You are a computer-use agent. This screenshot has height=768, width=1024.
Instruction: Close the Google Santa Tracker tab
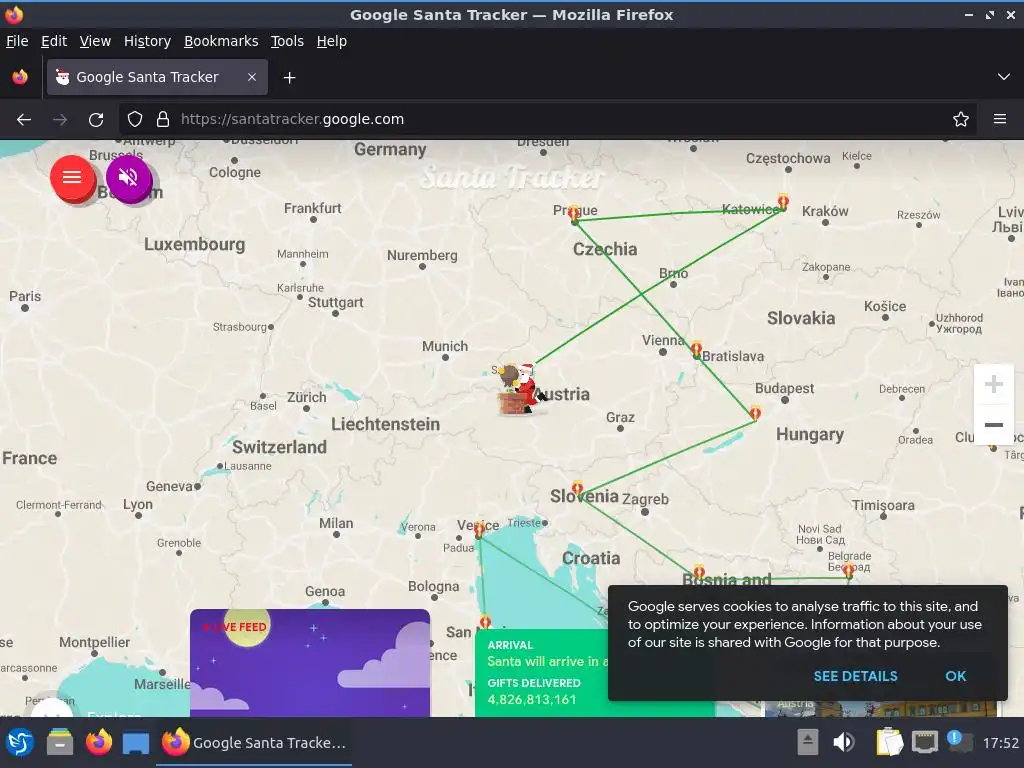251,77
